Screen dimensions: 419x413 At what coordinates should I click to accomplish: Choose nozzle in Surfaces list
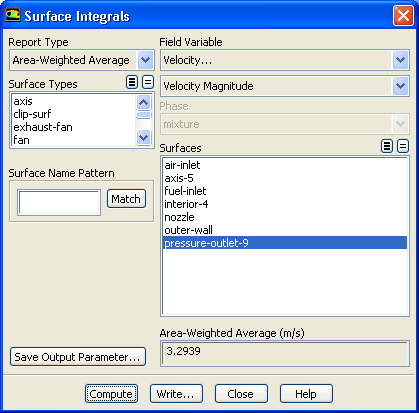[x=179, y=217]
